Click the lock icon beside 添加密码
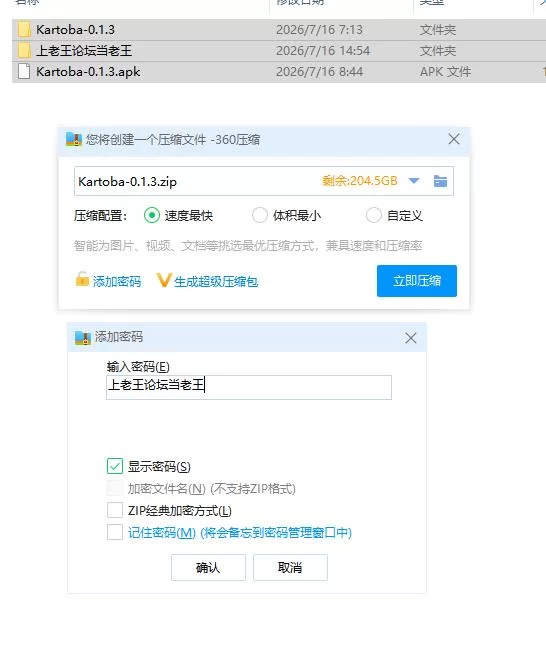Viewport: 546px width, 647px height. [82, 280]
